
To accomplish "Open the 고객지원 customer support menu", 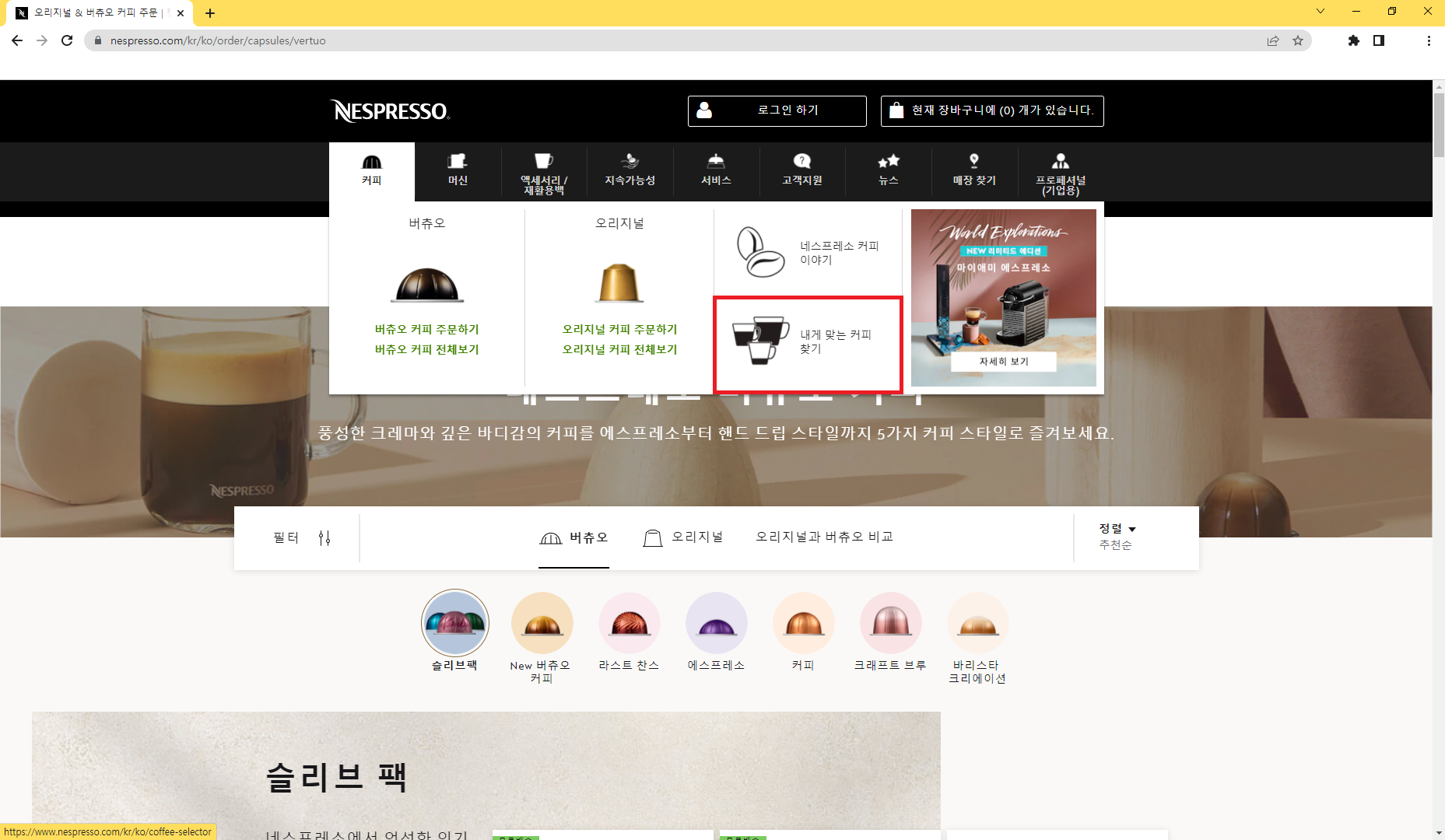I will 802,170.
